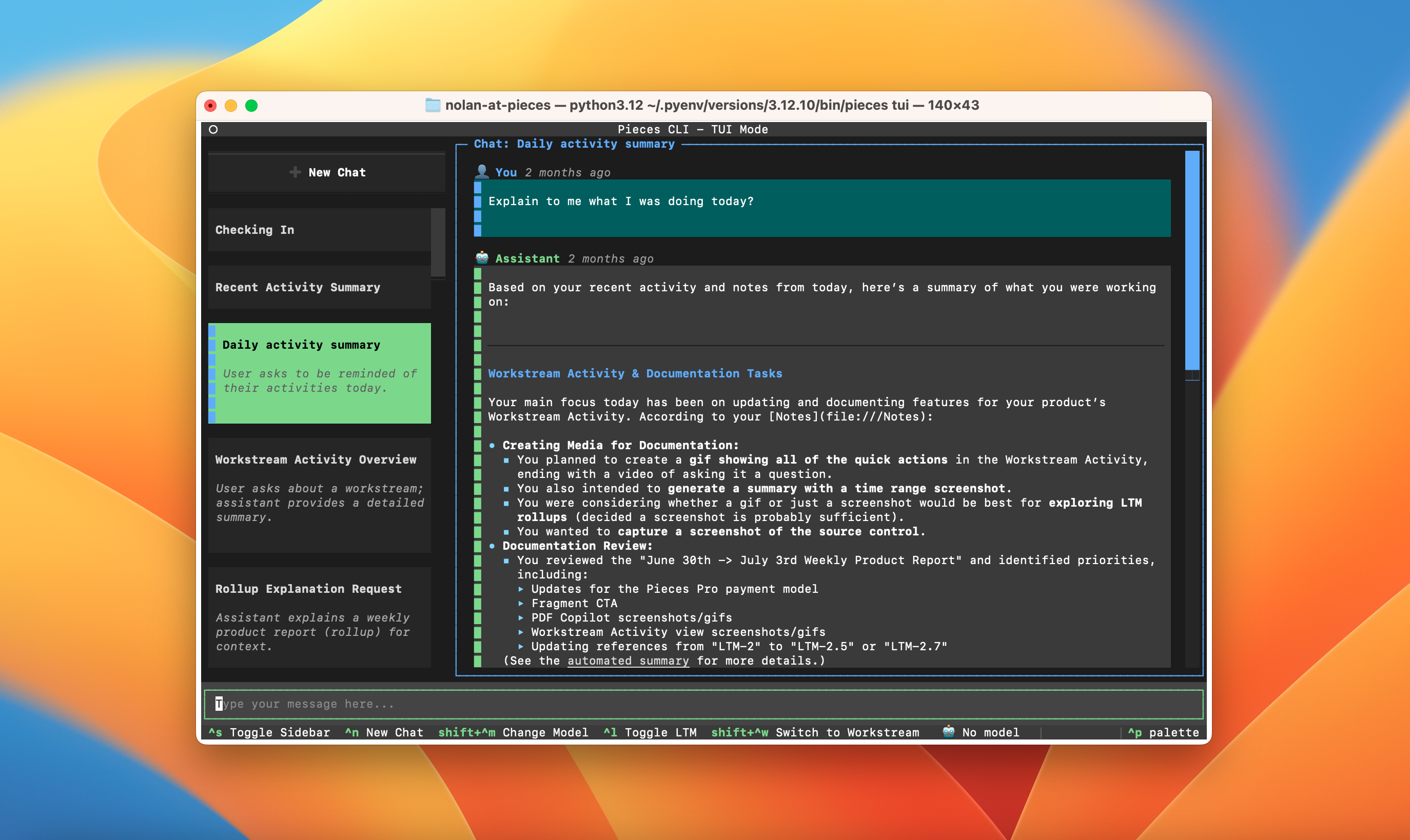This screenshot has height=840, width=1410.
Task: Click 'PDF Copilot screenshots/gifs' list item
Action: point(632,617)
